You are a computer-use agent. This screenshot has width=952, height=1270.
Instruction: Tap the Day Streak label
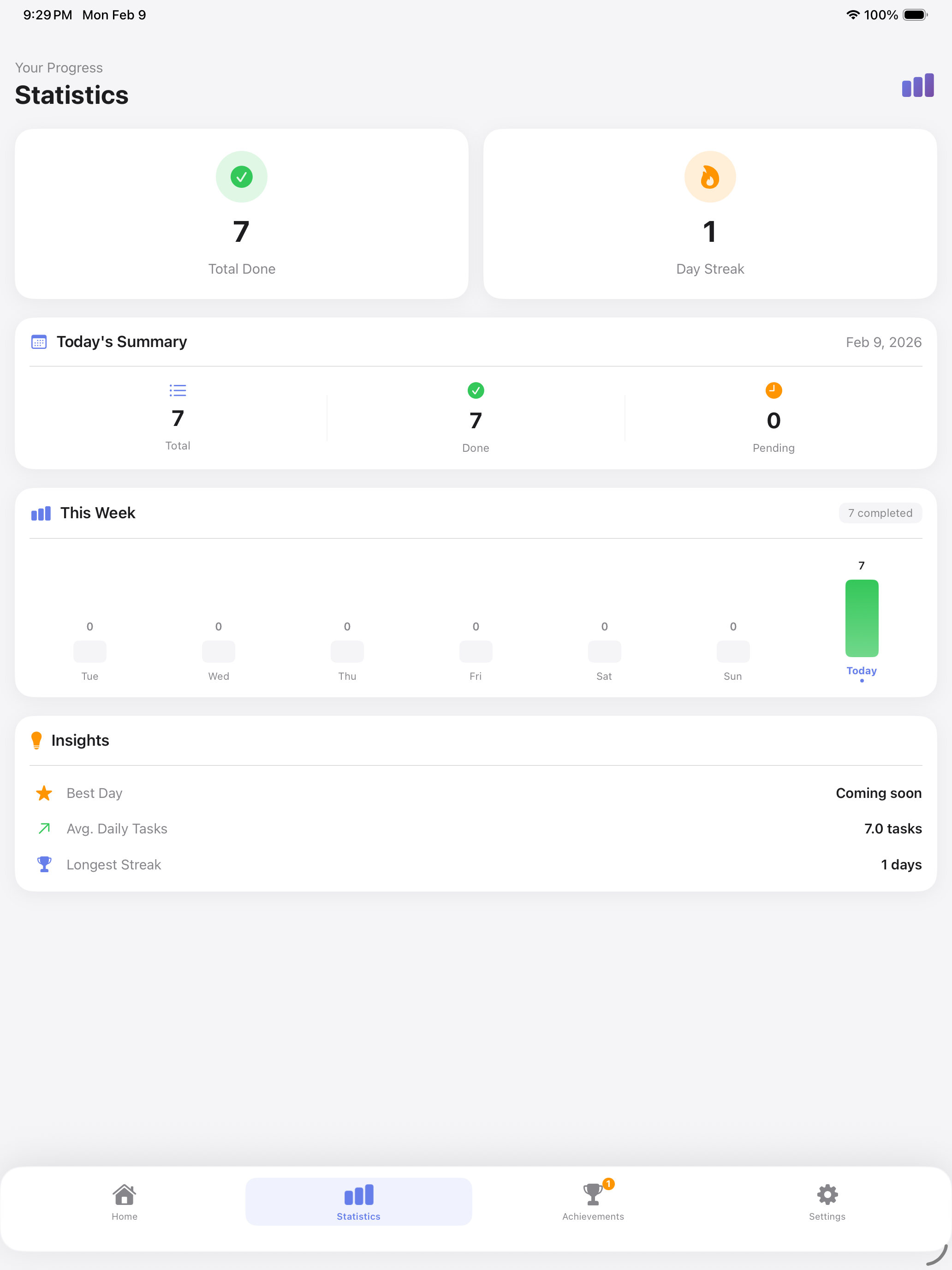(x=710, y=269)
